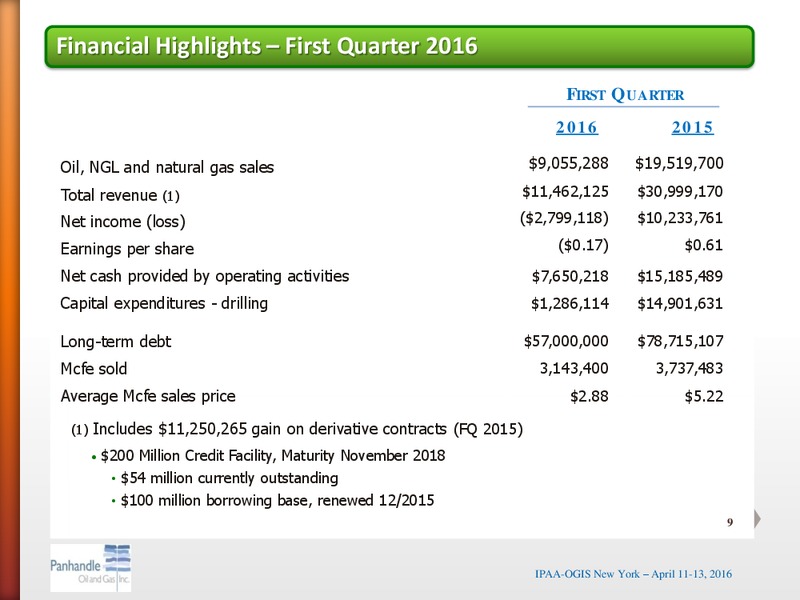Click the value $14,901,631
This screenshot has width=800, height=600.
(680, 304)
